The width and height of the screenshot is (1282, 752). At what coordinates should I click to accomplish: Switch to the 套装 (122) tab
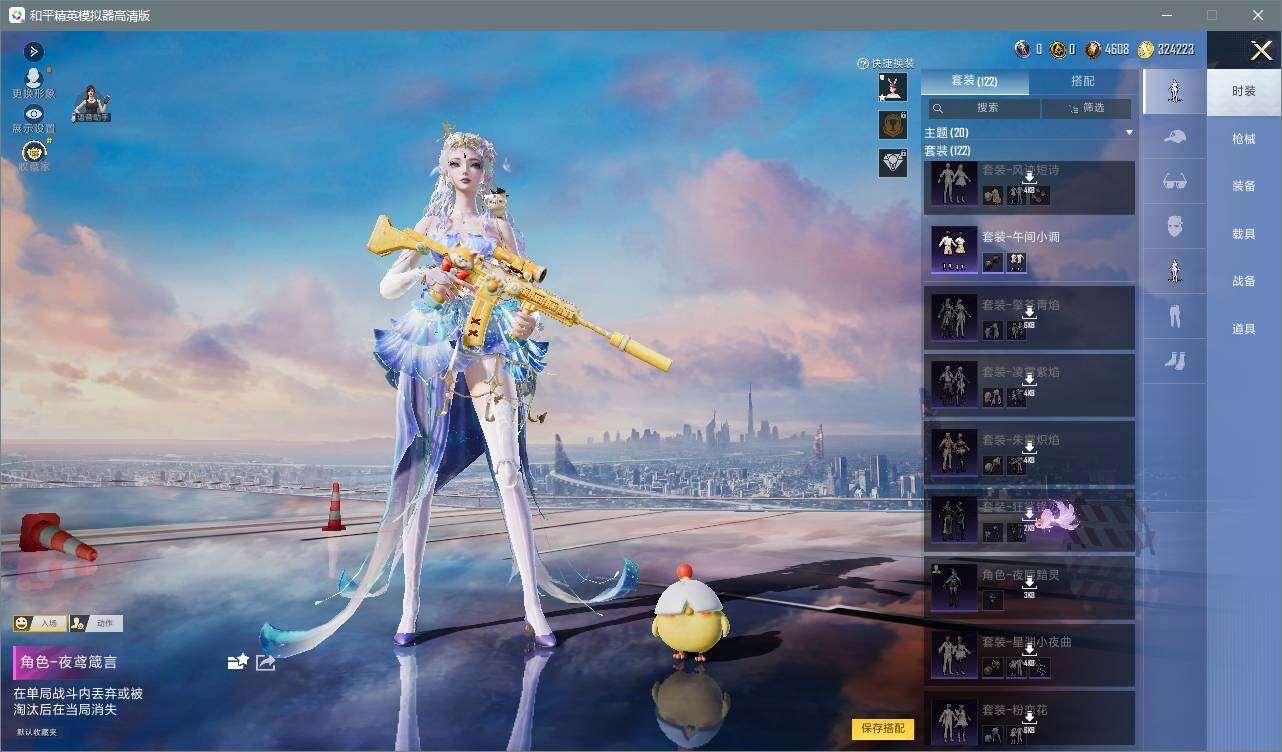tap(974, 81)
